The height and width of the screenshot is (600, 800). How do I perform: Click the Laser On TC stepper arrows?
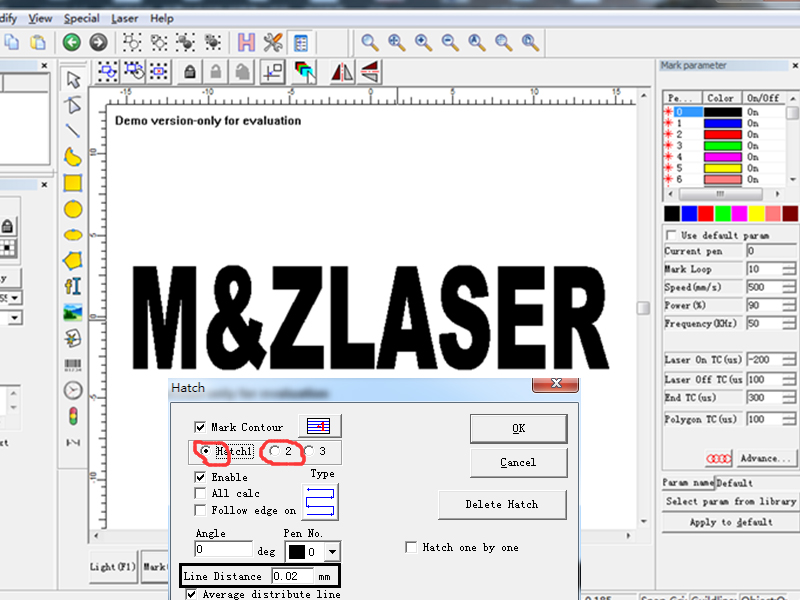click(x=789, y=360)
